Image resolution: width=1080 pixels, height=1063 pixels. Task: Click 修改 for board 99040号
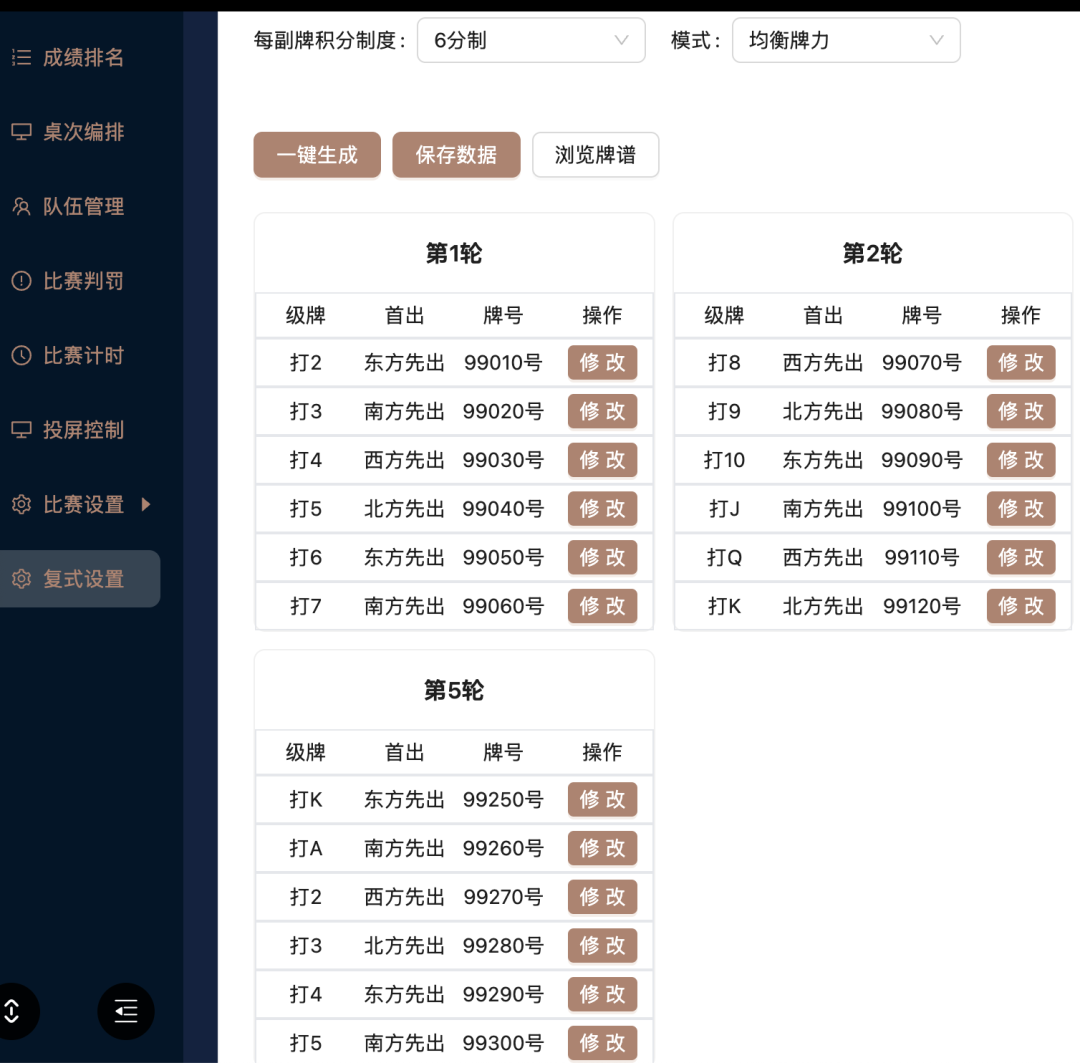pos(602,508)
